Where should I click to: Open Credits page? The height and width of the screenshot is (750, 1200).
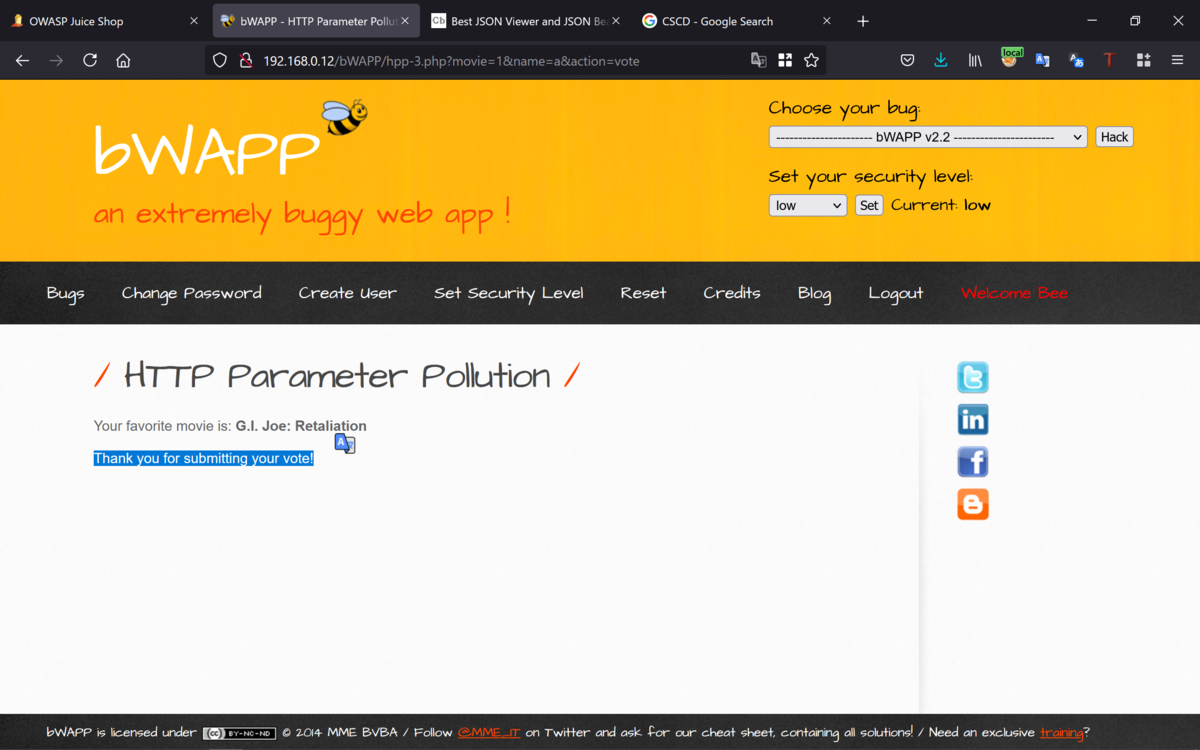pos(732,293)
